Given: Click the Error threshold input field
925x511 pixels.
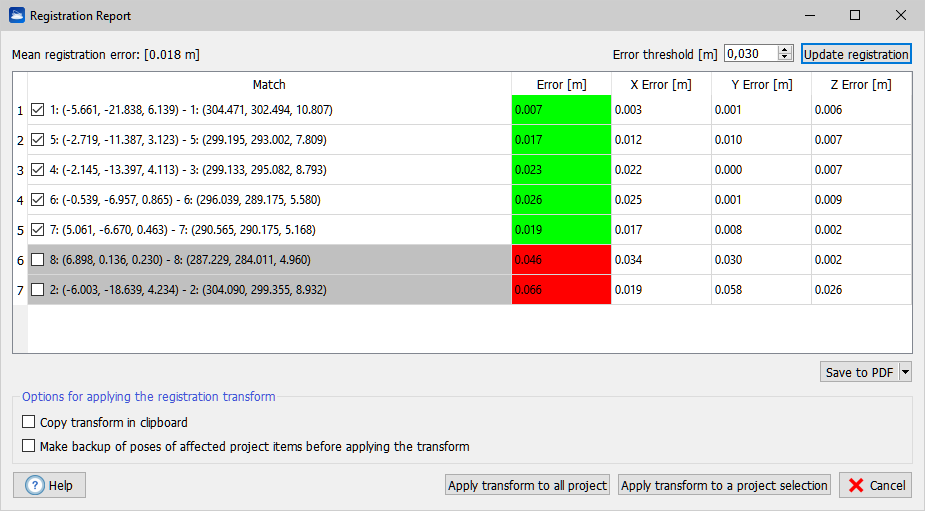Looking at the screenshot, I should pos(750,54).
